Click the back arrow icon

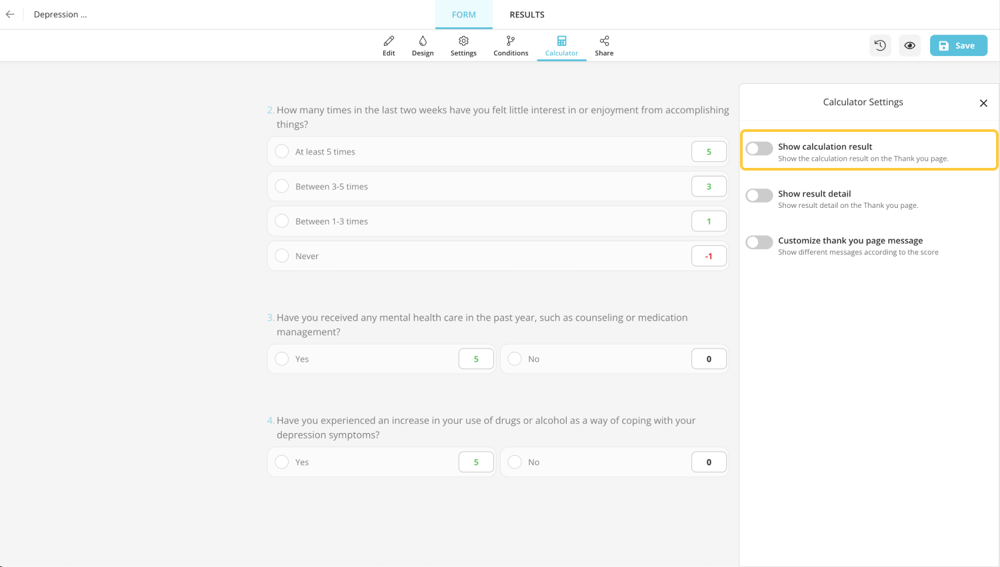10,15
